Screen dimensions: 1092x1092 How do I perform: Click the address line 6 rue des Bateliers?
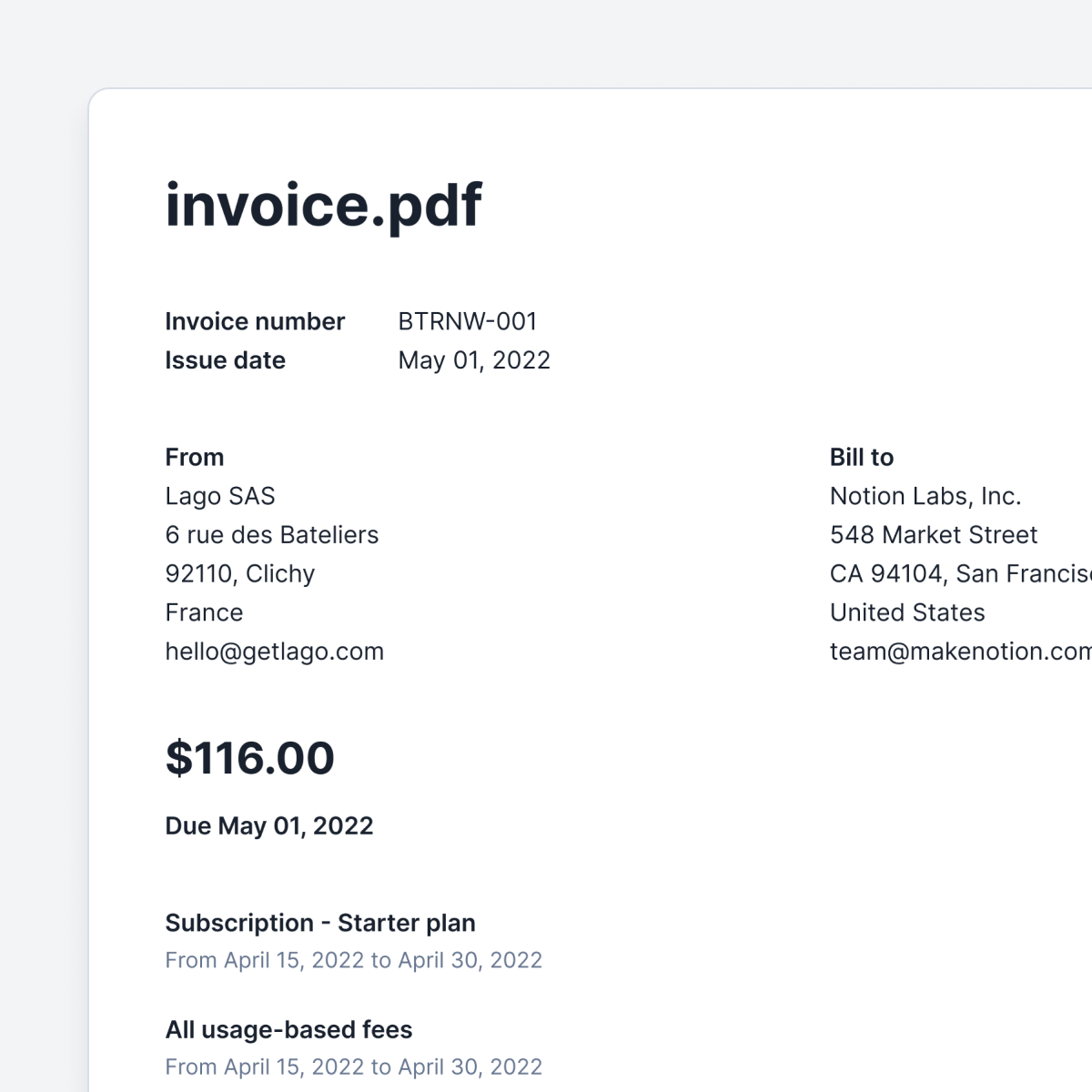tap(272, 535)
